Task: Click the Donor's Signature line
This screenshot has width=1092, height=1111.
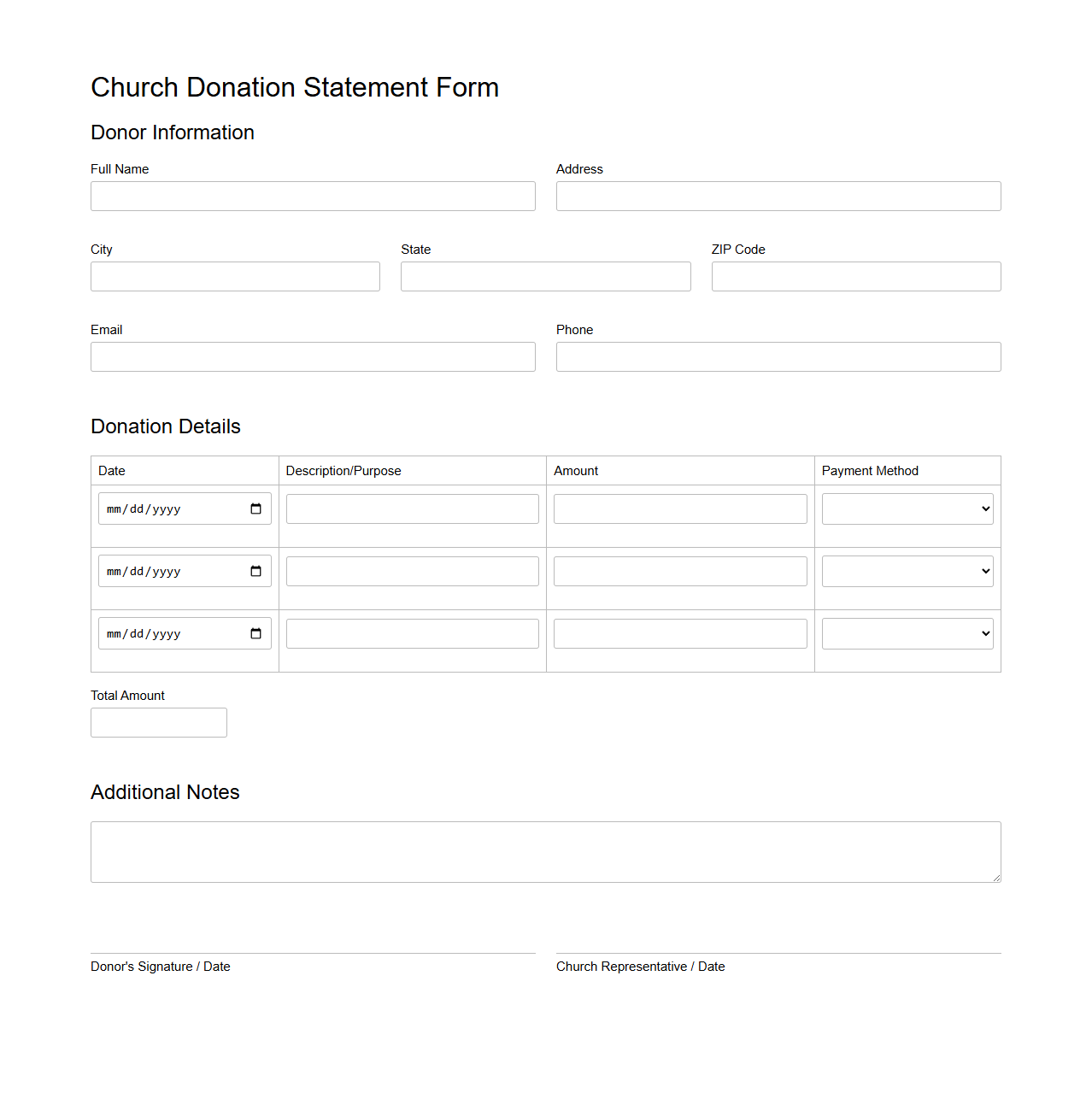Action: [x=313, y=952]
